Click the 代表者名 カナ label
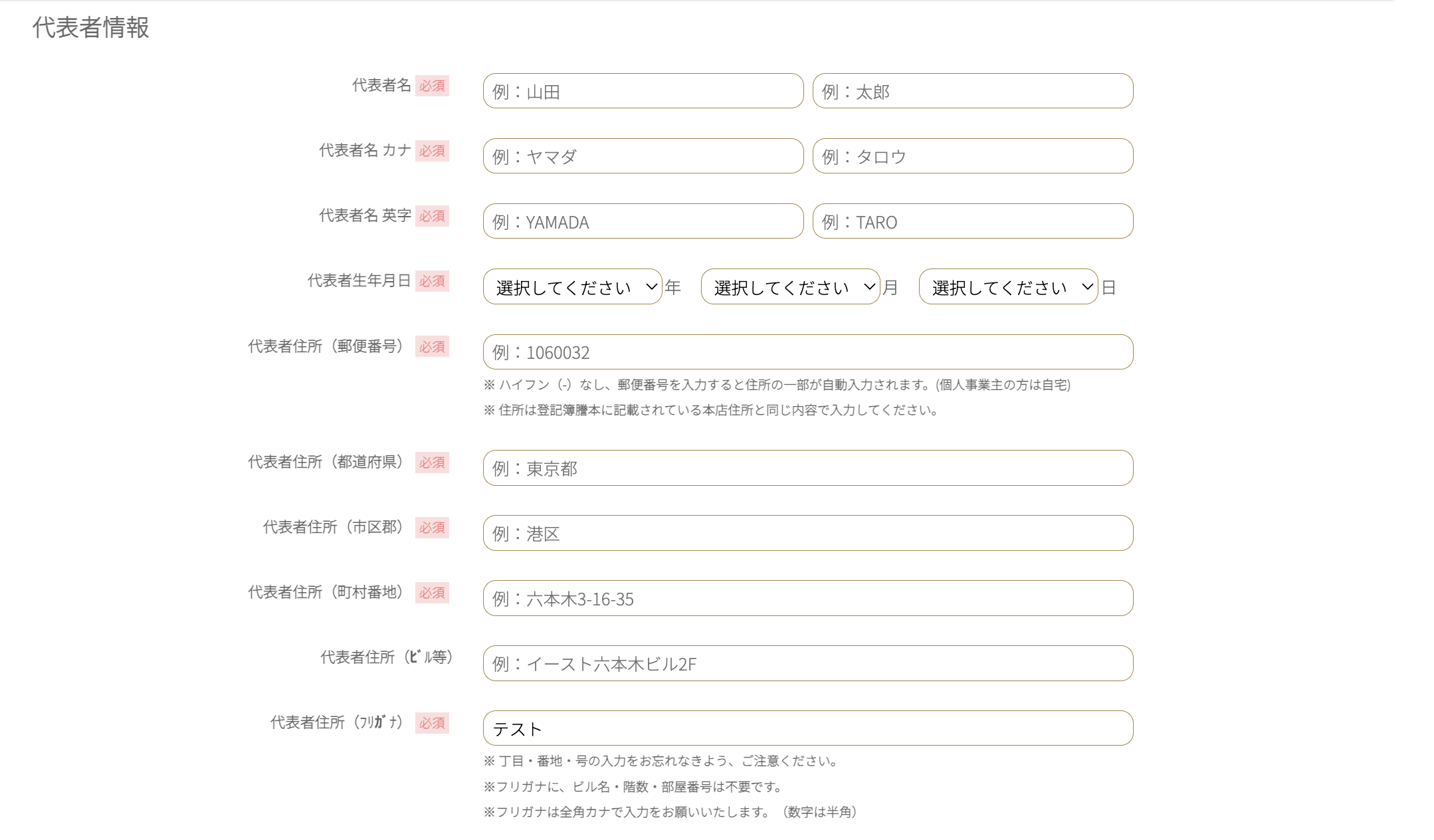The width and height of the screenshot is (1434, 840). (365, 150)
